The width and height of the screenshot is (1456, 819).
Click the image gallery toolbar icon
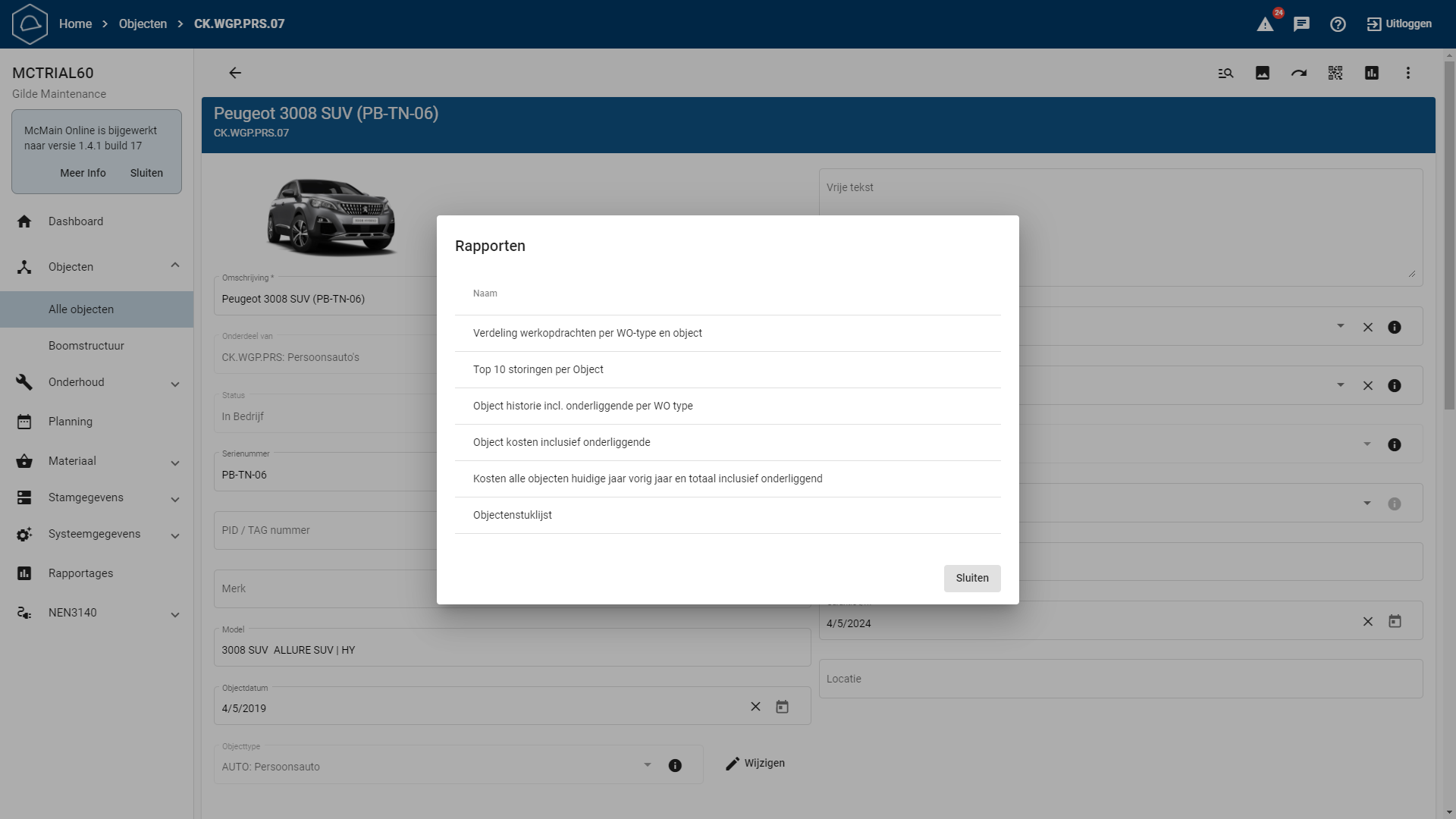click(x=1263, y=73)
